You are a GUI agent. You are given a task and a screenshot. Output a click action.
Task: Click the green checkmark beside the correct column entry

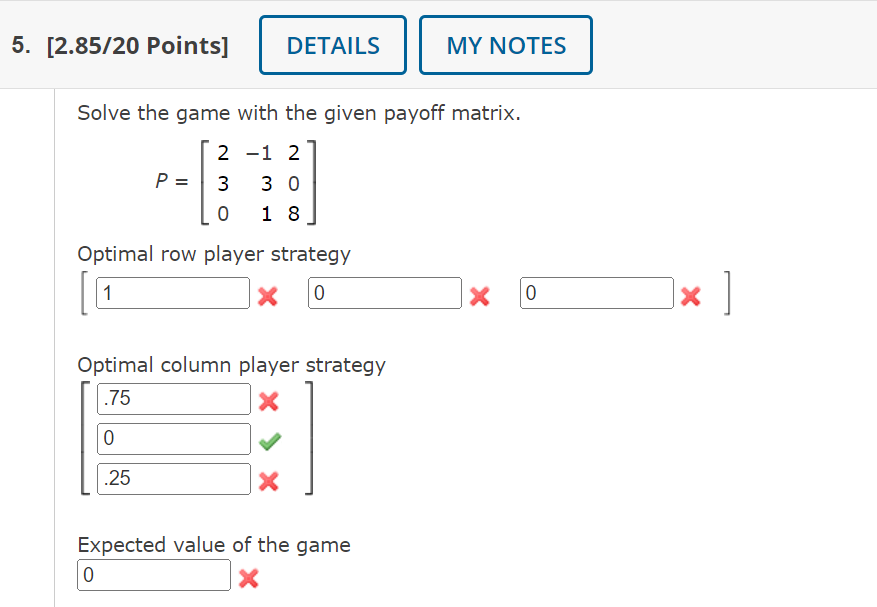tap(269, 441)
